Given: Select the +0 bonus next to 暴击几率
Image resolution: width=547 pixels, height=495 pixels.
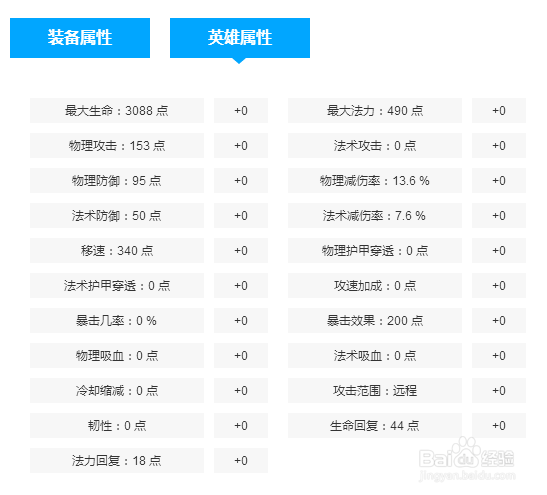Looking at the screenshot, I should click(241, 321).
